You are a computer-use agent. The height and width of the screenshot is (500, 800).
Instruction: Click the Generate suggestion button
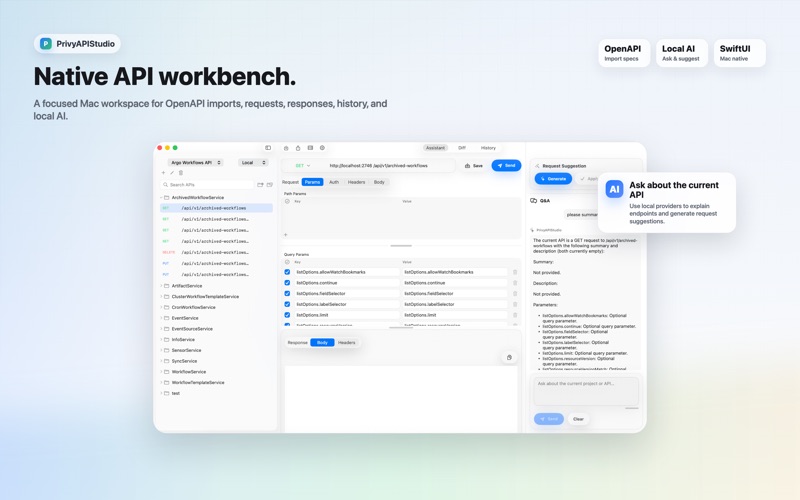553,179
